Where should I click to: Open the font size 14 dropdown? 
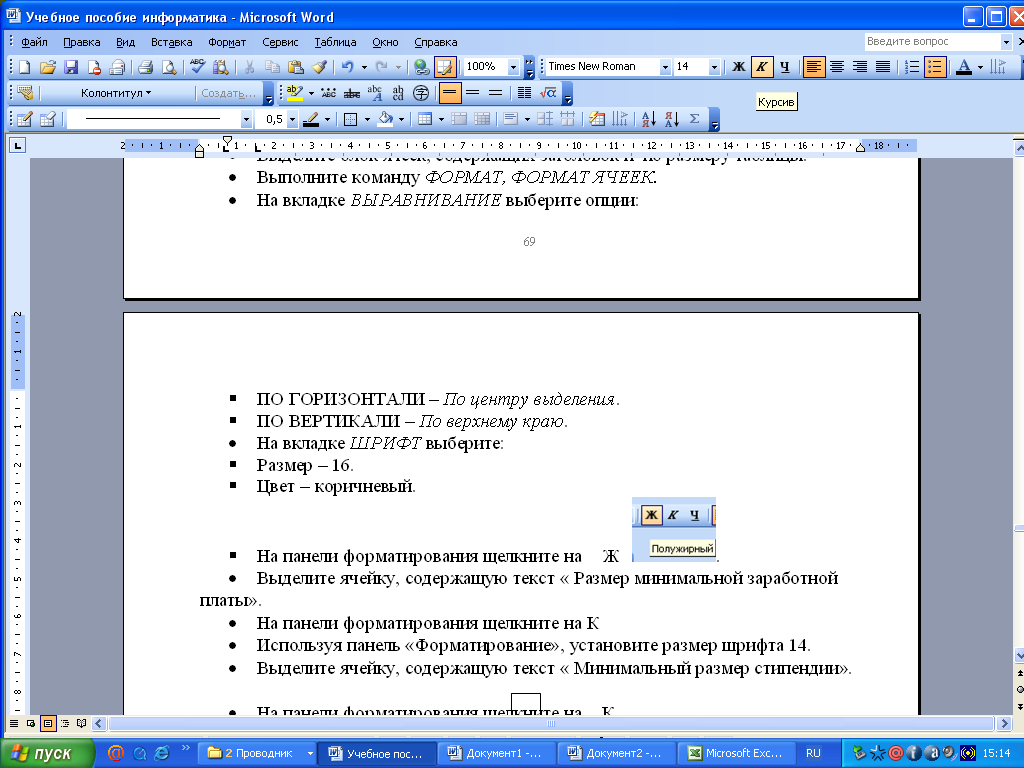click(x=714, y=67)
